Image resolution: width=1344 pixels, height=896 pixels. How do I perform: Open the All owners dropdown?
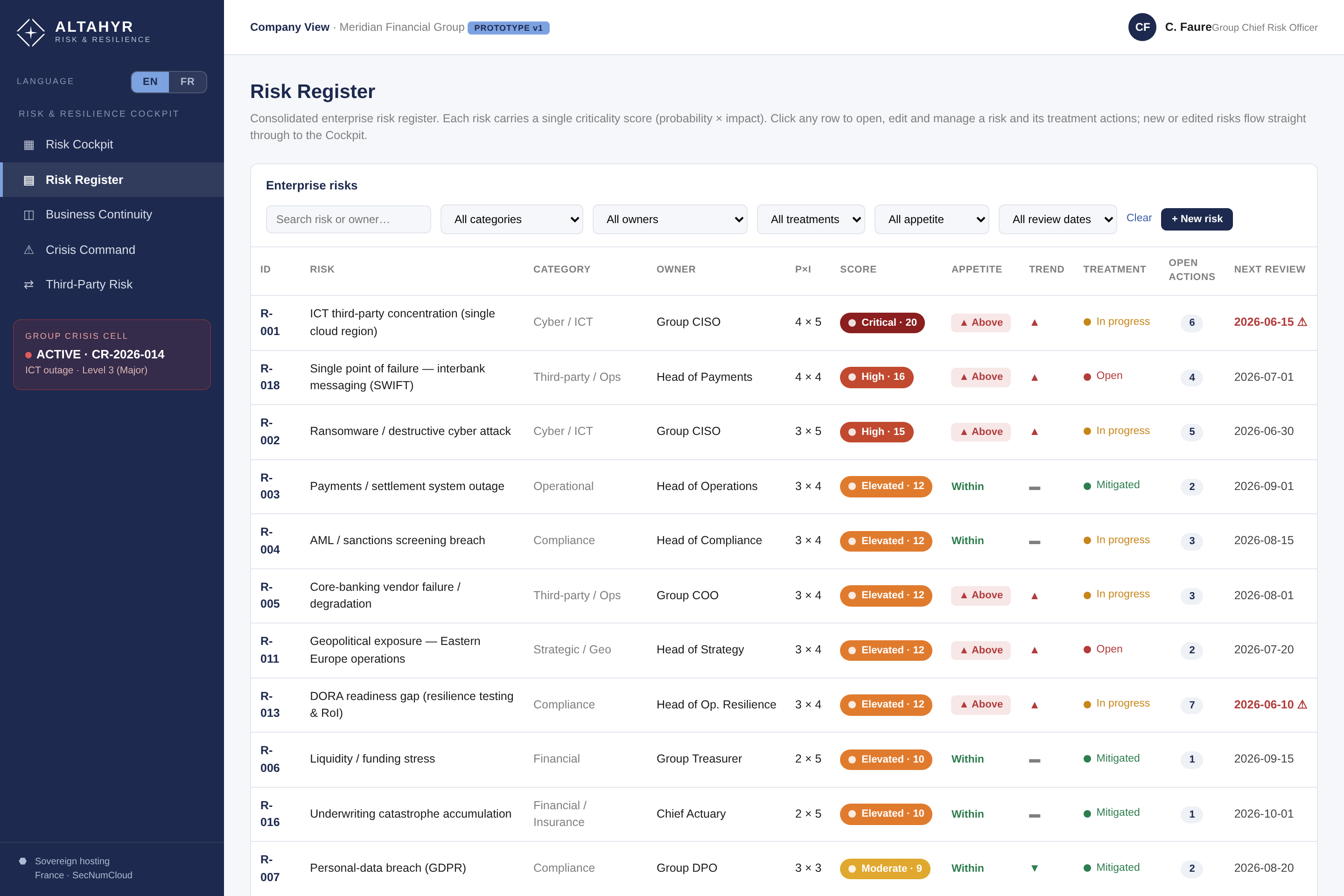(670, 219)
